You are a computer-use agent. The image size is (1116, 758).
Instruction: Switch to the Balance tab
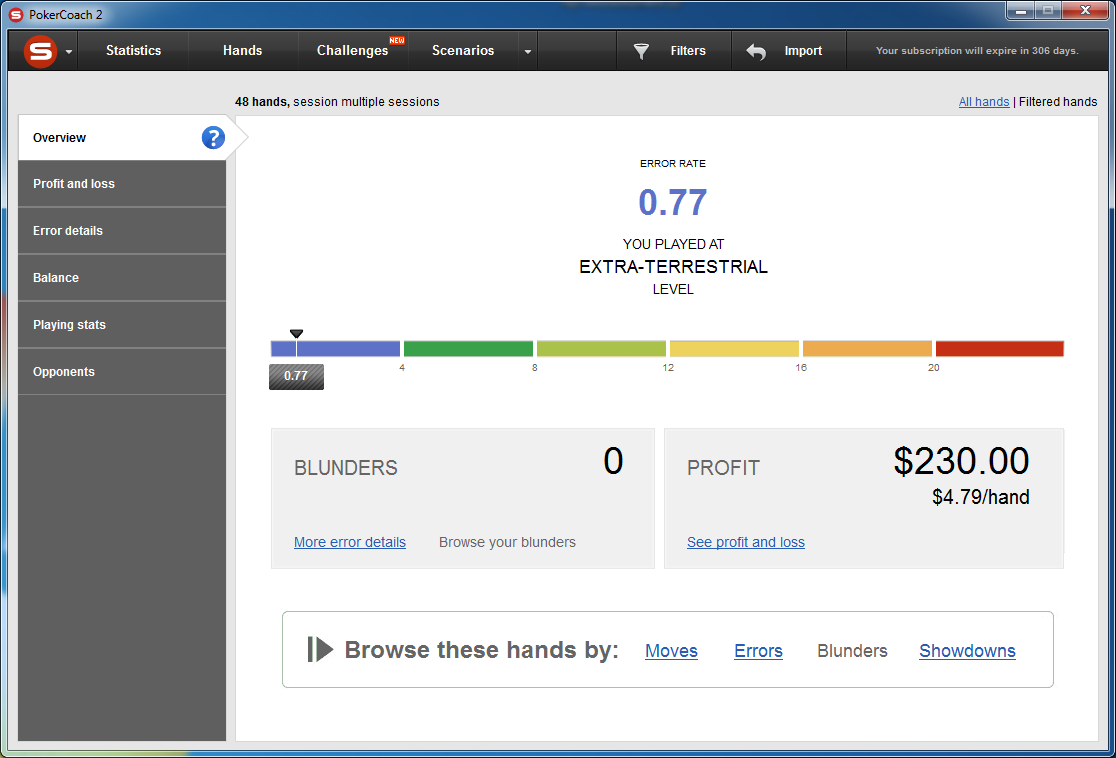pos(122,278)
